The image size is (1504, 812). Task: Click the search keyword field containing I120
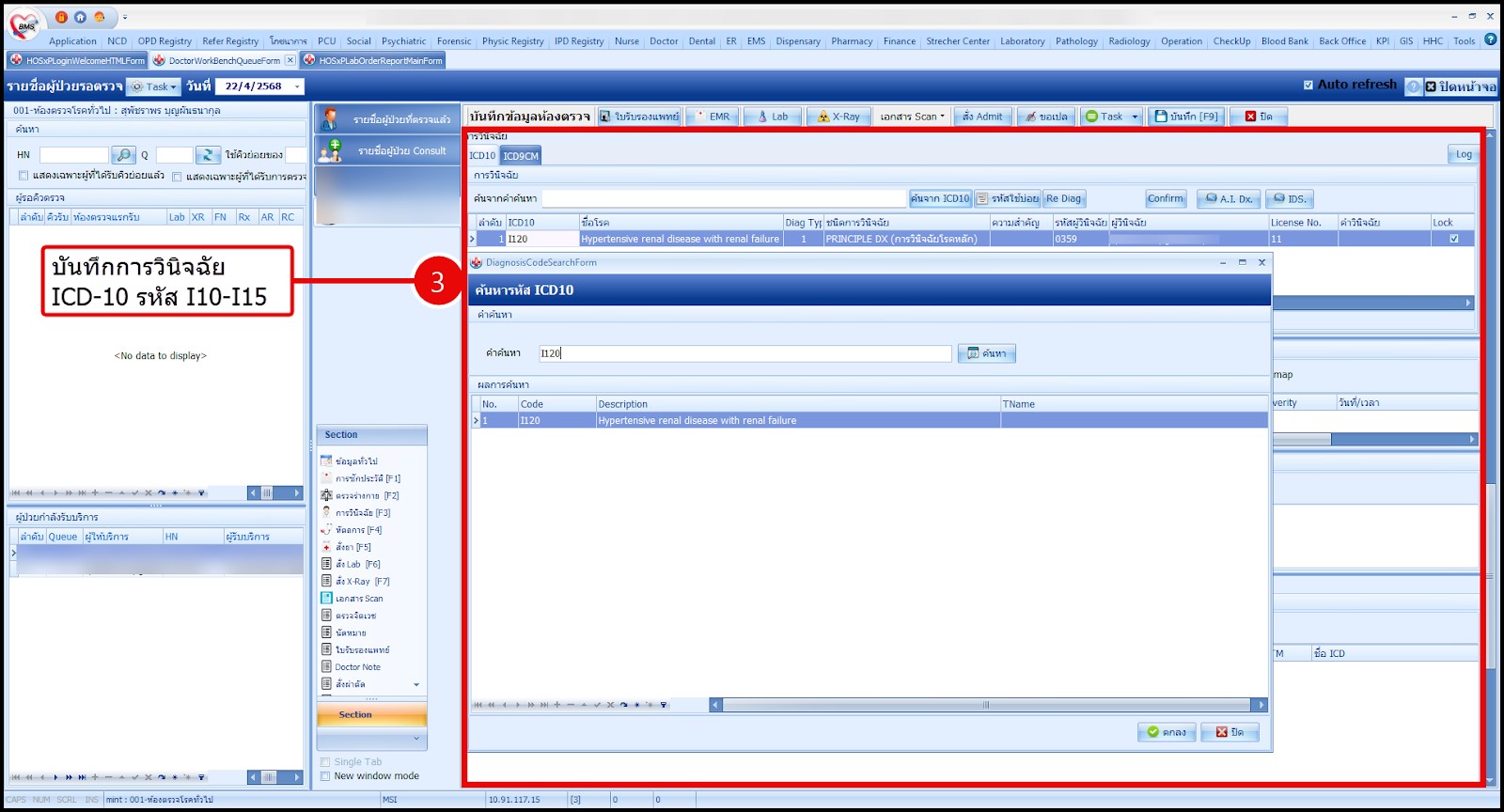click(744, 353)
